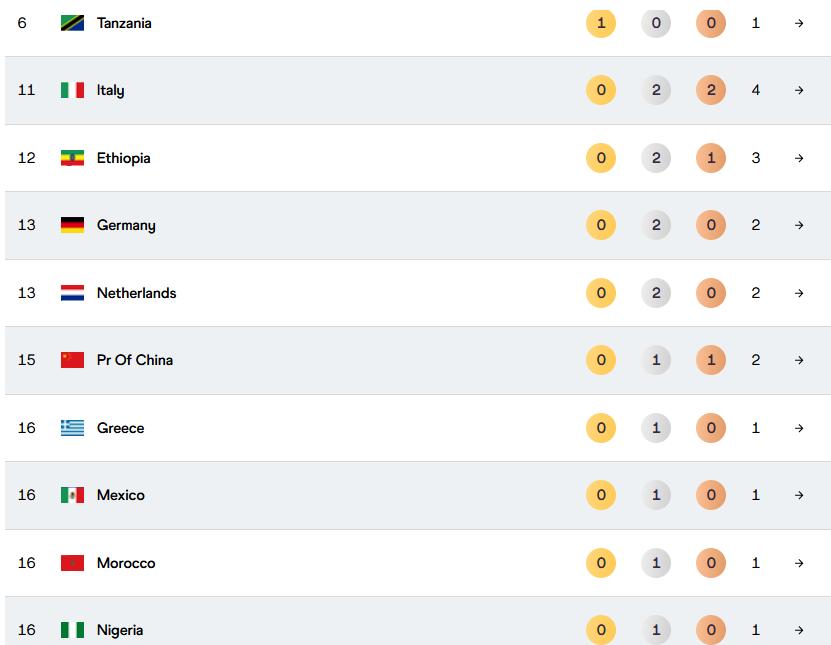Image resolution: width=831 pixels, height=645 pixels.
Task: Open Ethiopia details via row arrow
Action: coord(799,158)
